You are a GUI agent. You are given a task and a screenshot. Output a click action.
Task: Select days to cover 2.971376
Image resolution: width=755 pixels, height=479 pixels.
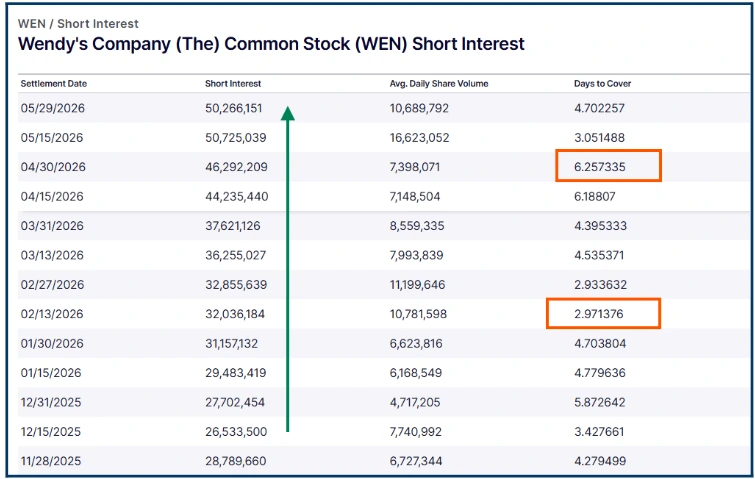pyautogui.click(x=599, y=314)
